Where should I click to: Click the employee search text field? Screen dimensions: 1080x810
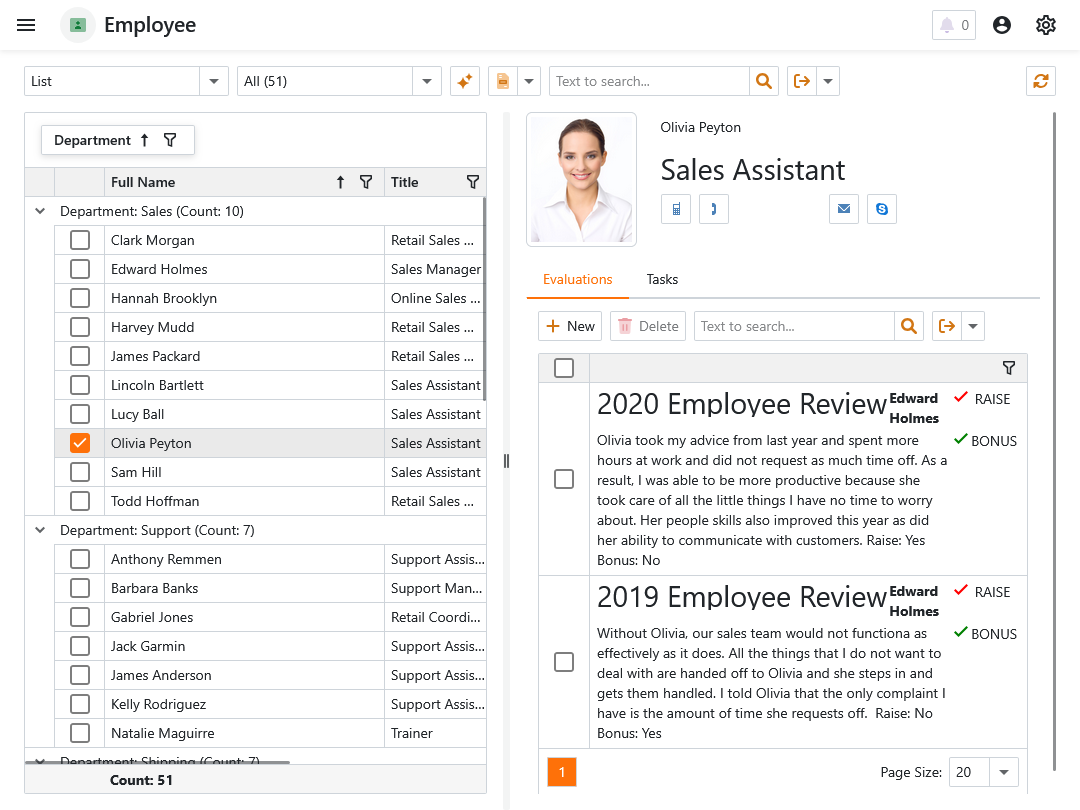tap(649, 81)
